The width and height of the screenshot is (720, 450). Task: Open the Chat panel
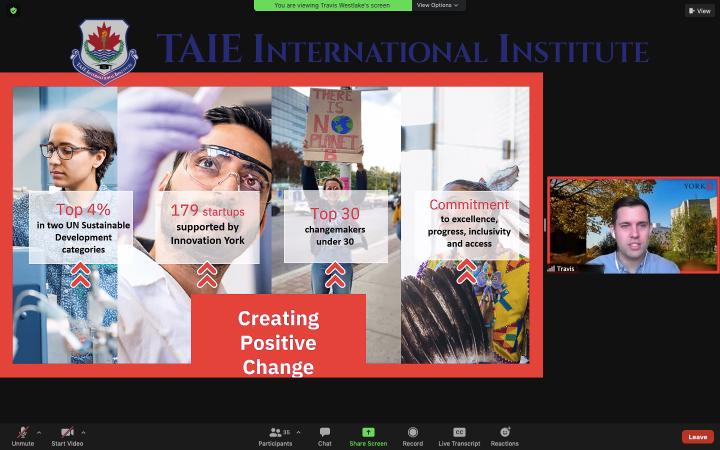(x=325, y=435)
